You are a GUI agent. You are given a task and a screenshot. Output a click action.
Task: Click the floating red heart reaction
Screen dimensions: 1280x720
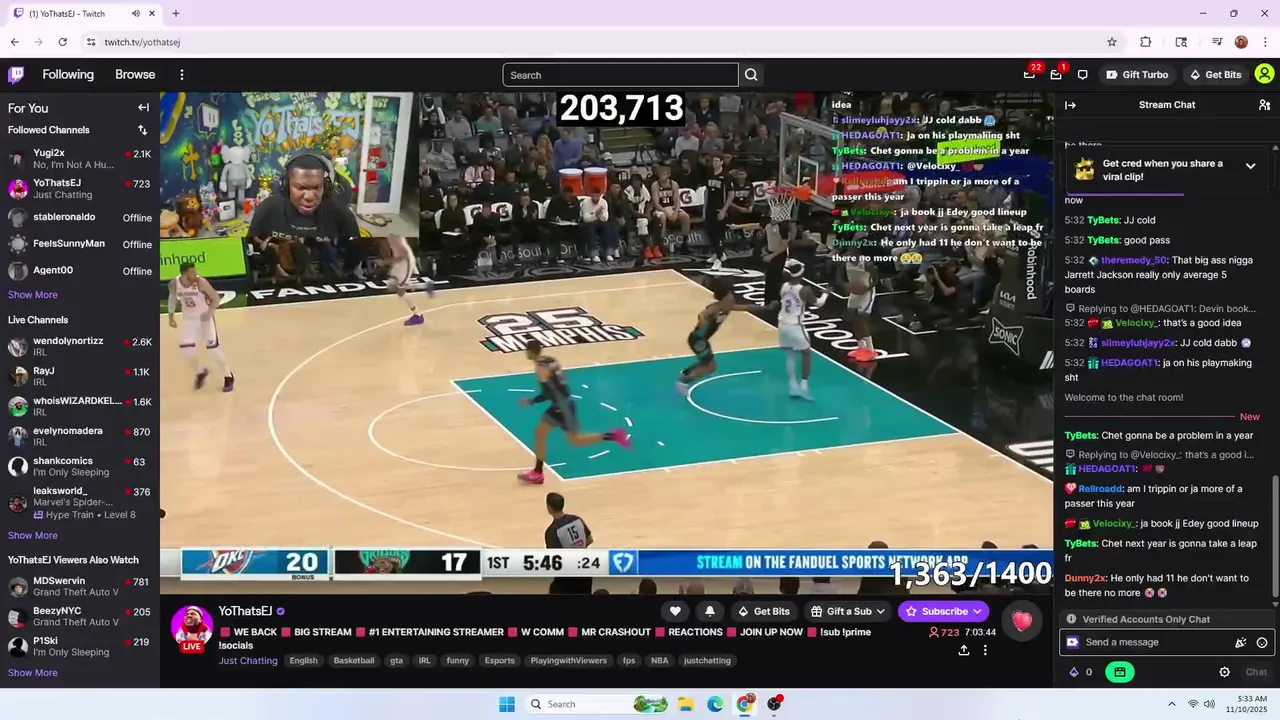[x=1021, y=622]
